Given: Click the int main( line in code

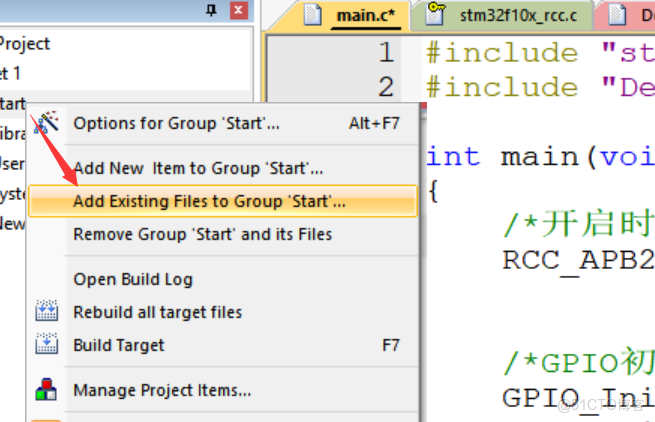Looking at the screenshot, I should tap(540, 157).
